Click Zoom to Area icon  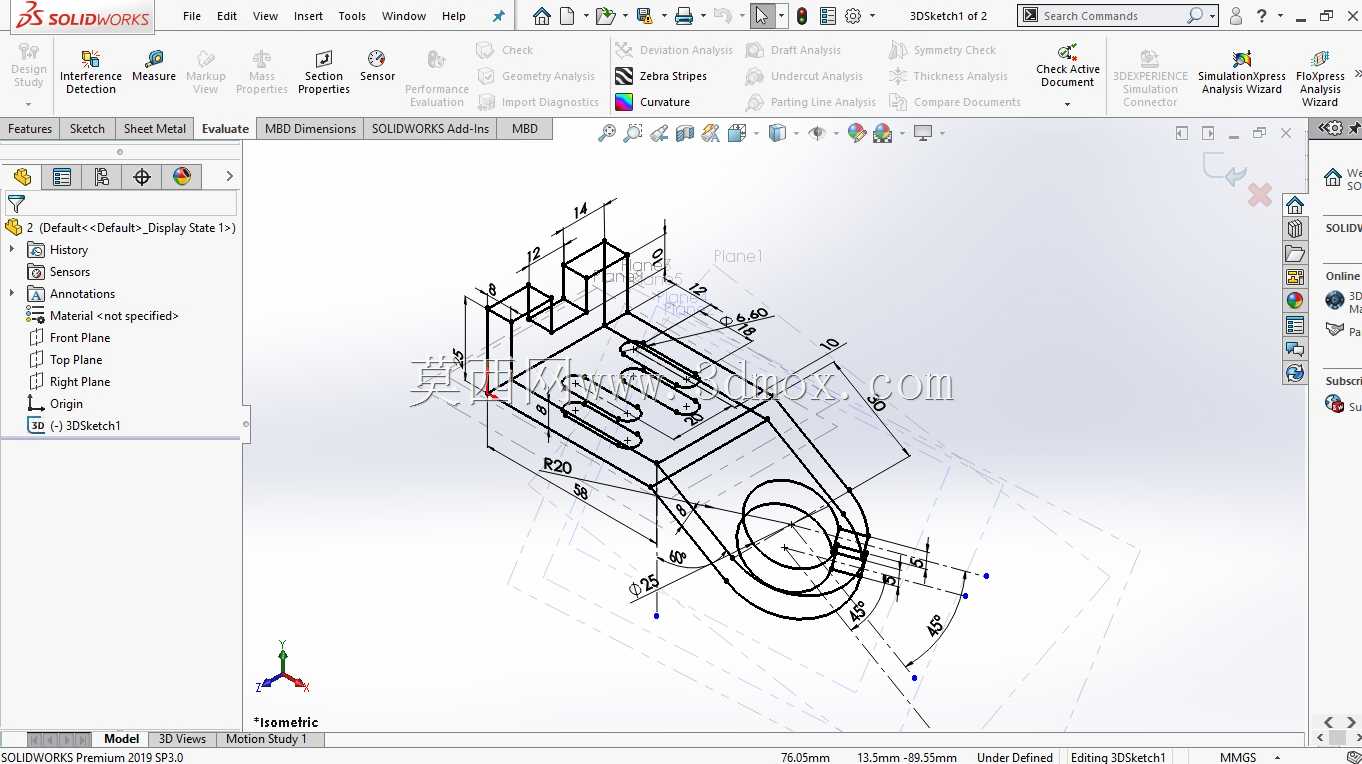632,133
